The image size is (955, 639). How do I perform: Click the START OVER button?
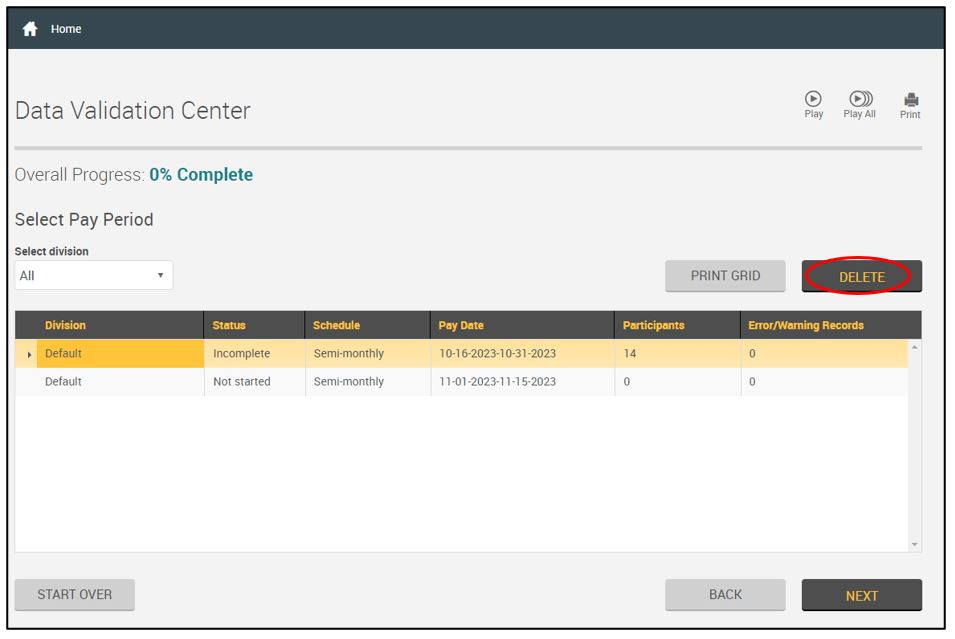point(75,594)
